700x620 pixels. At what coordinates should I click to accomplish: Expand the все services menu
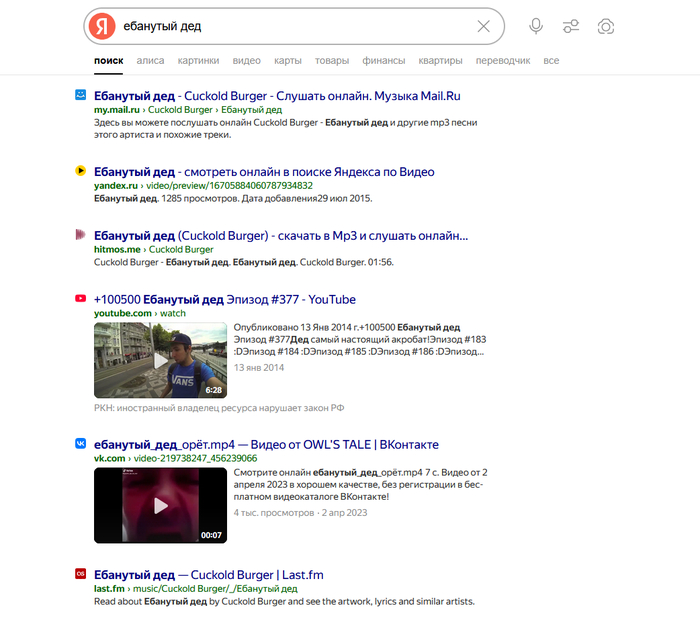pyautogui.click(x=551, y=61)
